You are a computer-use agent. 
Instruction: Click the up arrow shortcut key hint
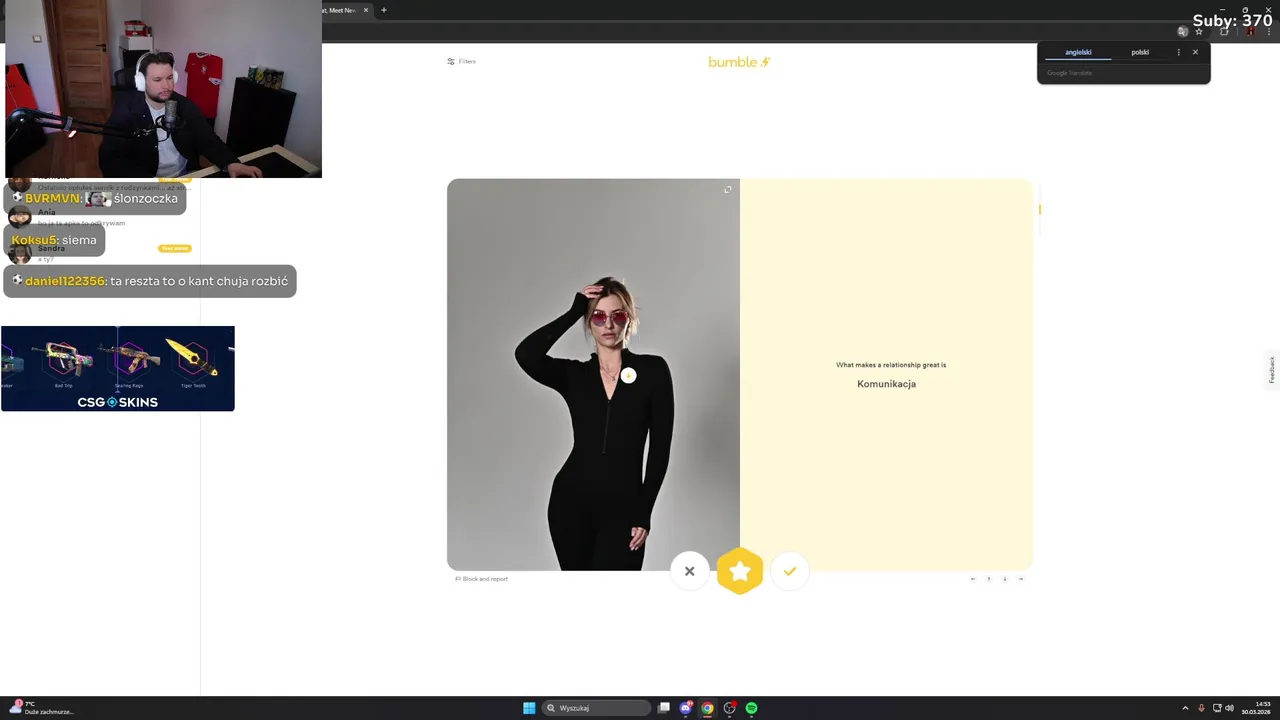point(989,579)
